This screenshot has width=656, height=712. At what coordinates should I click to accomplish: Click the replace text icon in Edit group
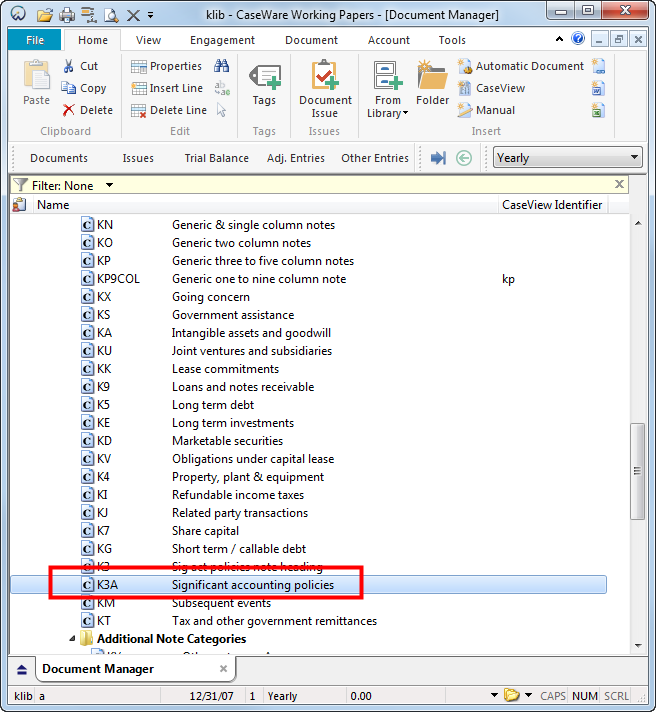[222, 88]
